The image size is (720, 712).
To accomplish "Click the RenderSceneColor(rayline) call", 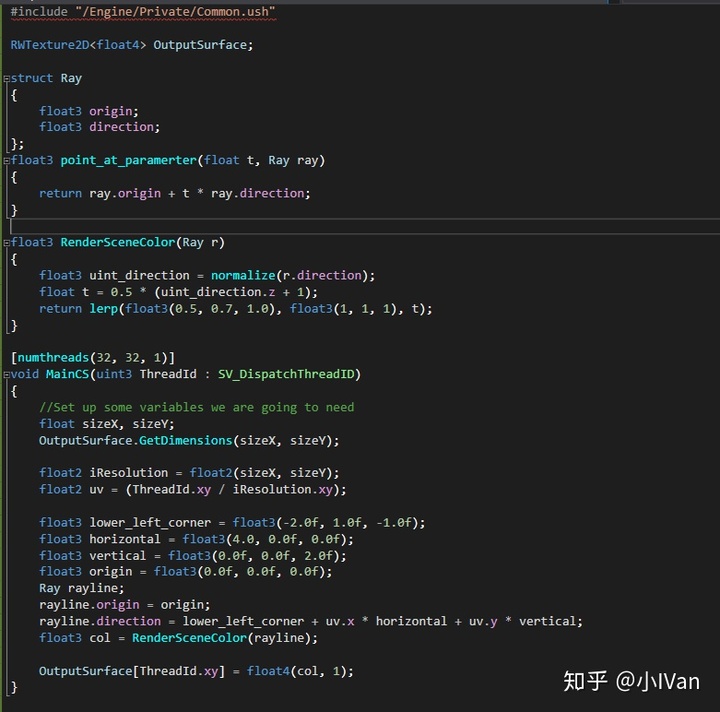I will 225,638.
